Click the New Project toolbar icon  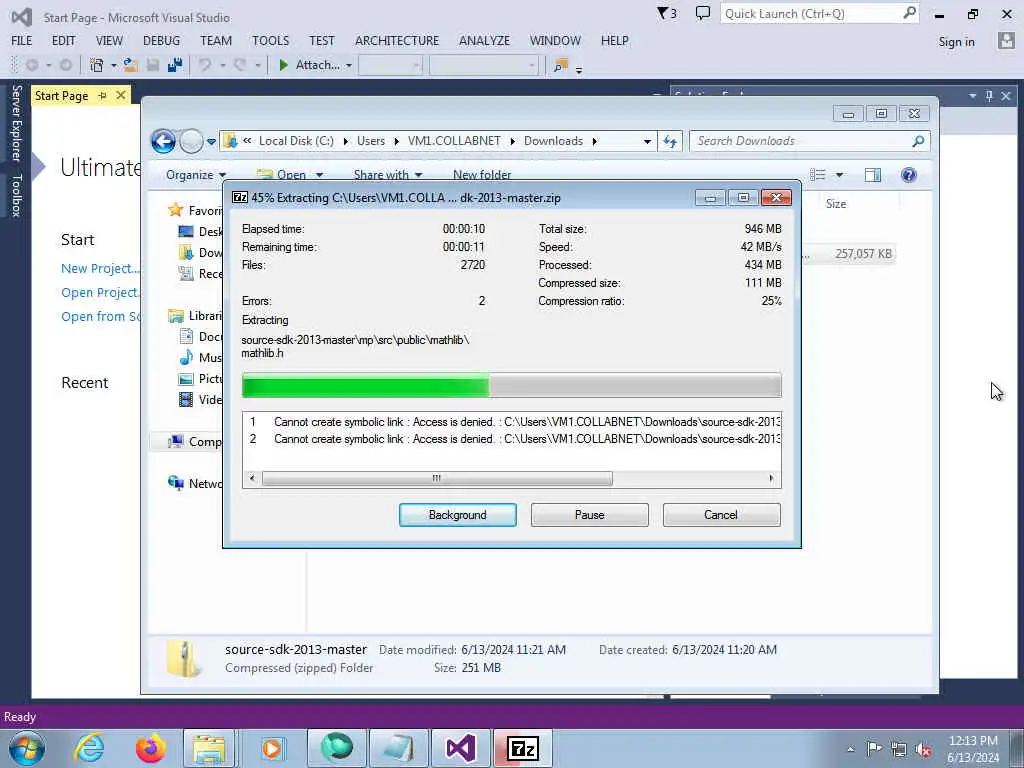tap(97, 65)
